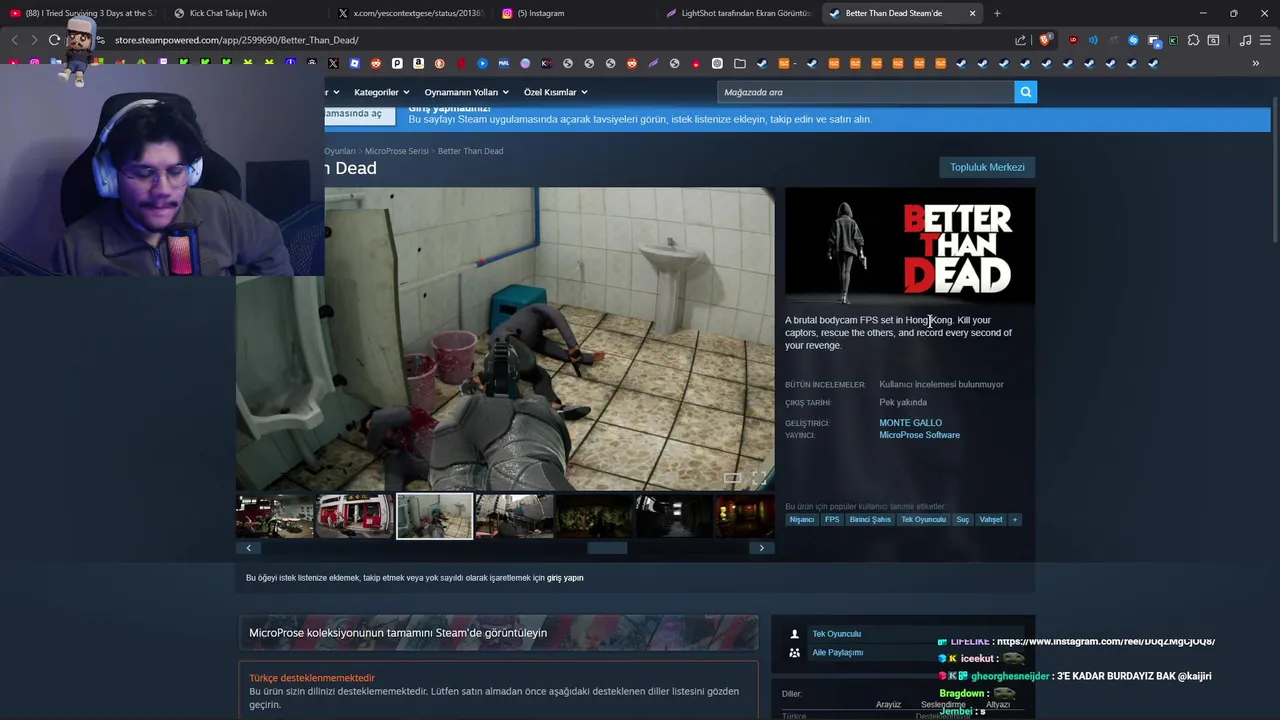1280x720 pixels.
Task: Expand the Oynamanın Yolları dropdown
Action: (466, 92)
